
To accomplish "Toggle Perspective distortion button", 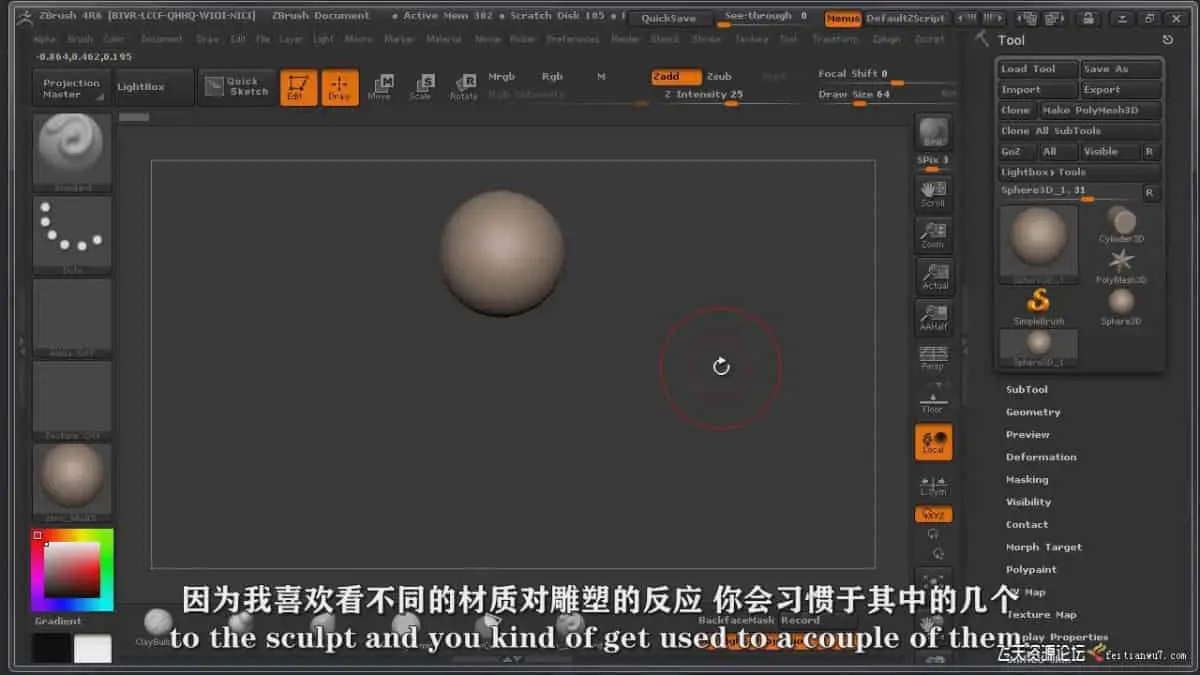I will tap(933, 357).
